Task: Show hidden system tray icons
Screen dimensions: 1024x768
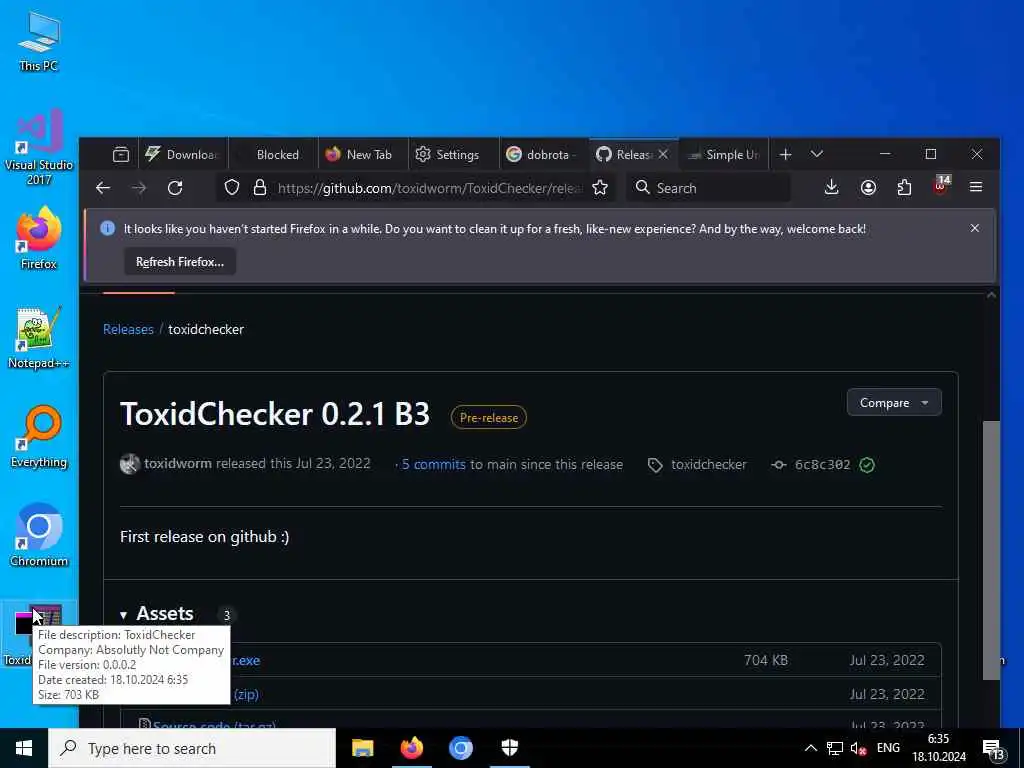Action: point(810,748)
